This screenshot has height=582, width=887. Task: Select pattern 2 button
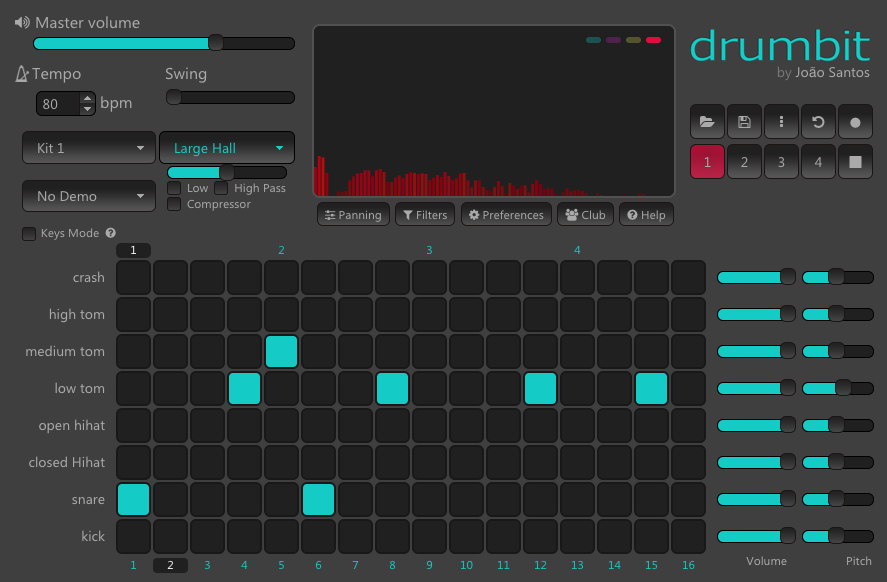(x=744, y=162)
